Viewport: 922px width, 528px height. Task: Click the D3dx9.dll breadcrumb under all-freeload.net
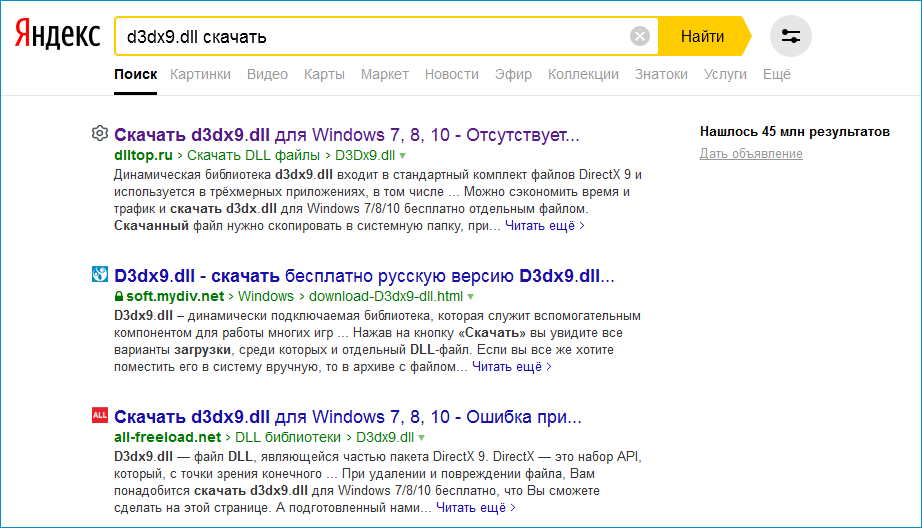pos(385,437)
